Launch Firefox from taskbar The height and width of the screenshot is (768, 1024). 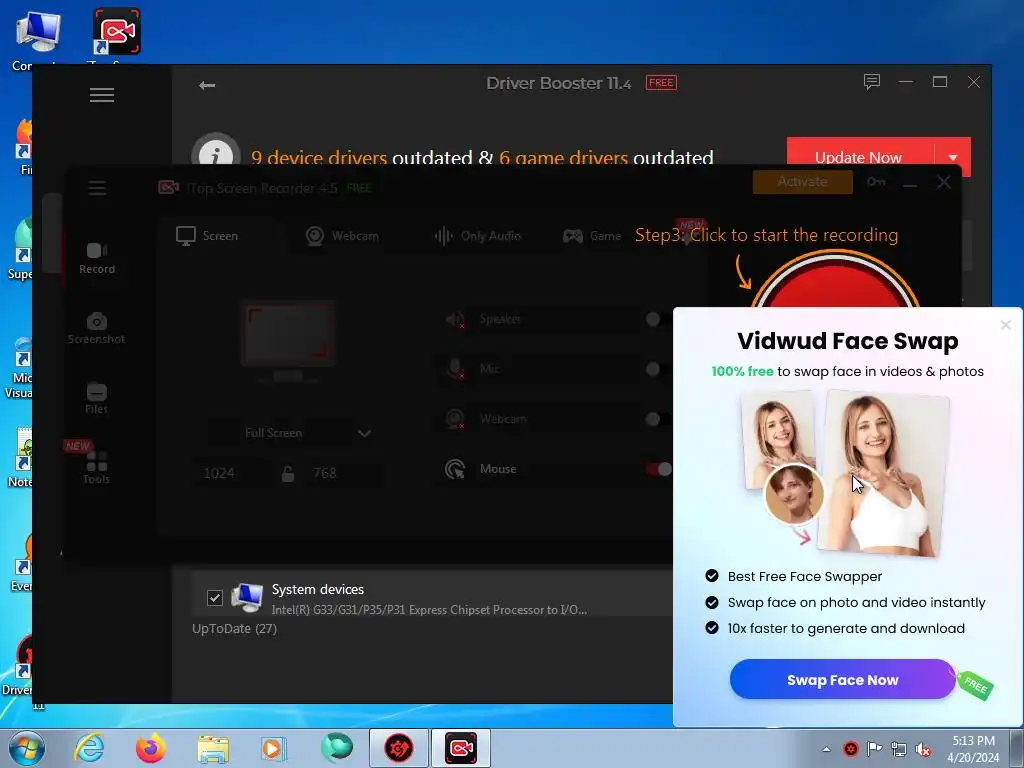pyautogui.click(x=151, y=748)
